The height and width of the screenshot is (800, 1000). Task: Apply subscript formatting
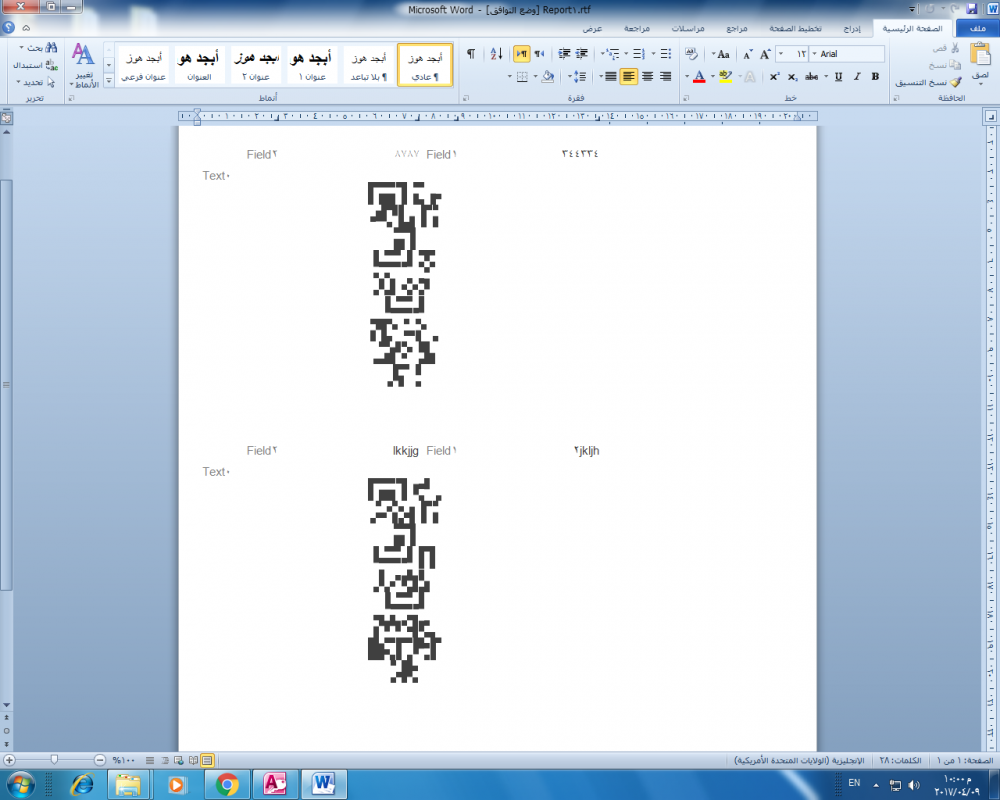pyautogui.click(x=792, y=77)
